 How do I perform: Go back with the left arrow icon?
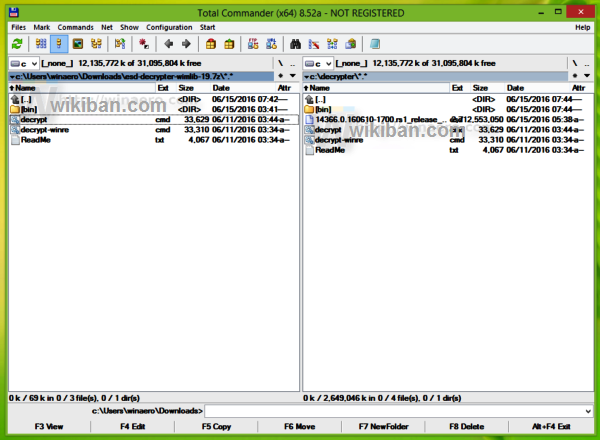(168, 44)
